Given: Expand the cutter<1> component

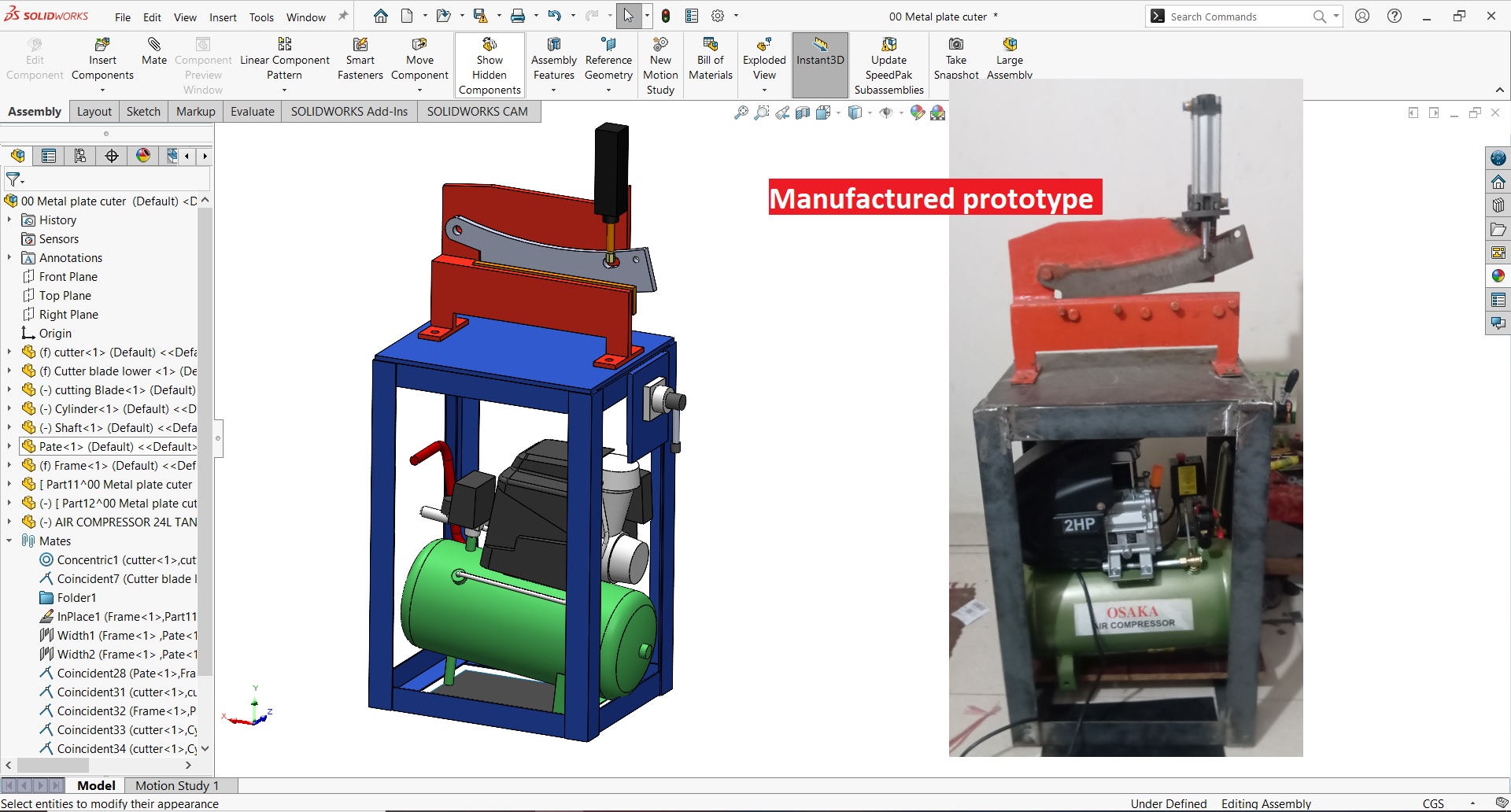Looking at the screenshot, I should [x=9, y=352].
